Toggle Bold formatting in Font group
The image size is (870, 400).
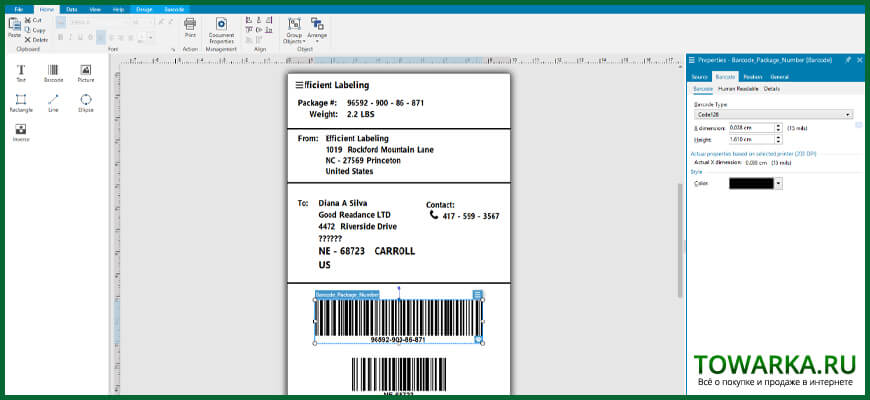[60, 38]
